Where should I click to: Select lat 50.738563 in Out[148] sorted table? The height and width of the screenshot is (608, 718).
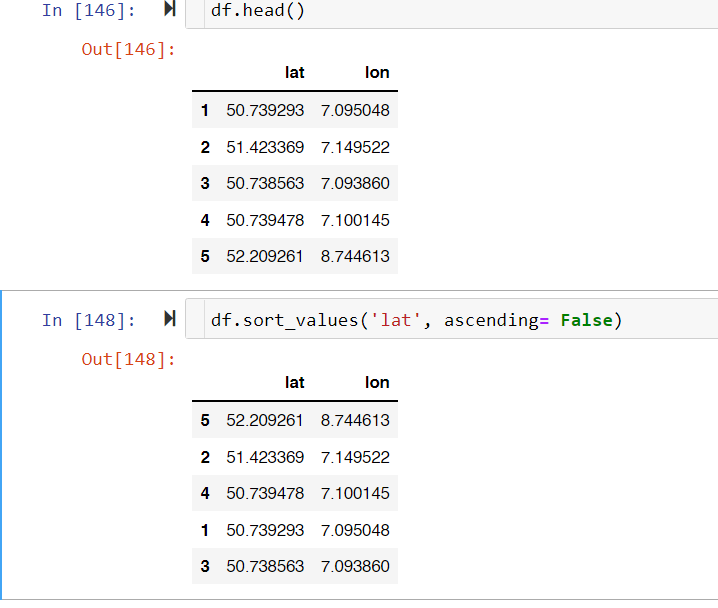265,566
